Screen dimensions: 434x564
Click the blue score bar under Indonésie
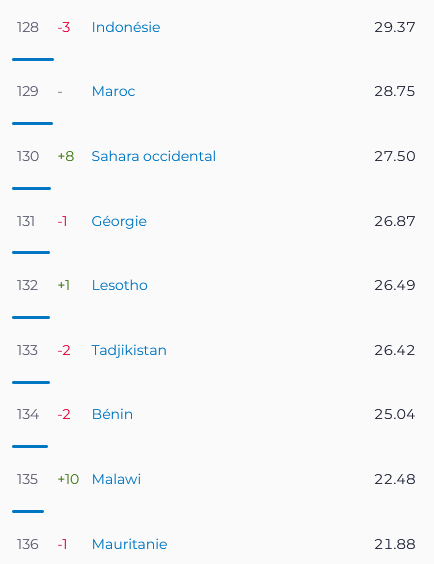(33, 59)
